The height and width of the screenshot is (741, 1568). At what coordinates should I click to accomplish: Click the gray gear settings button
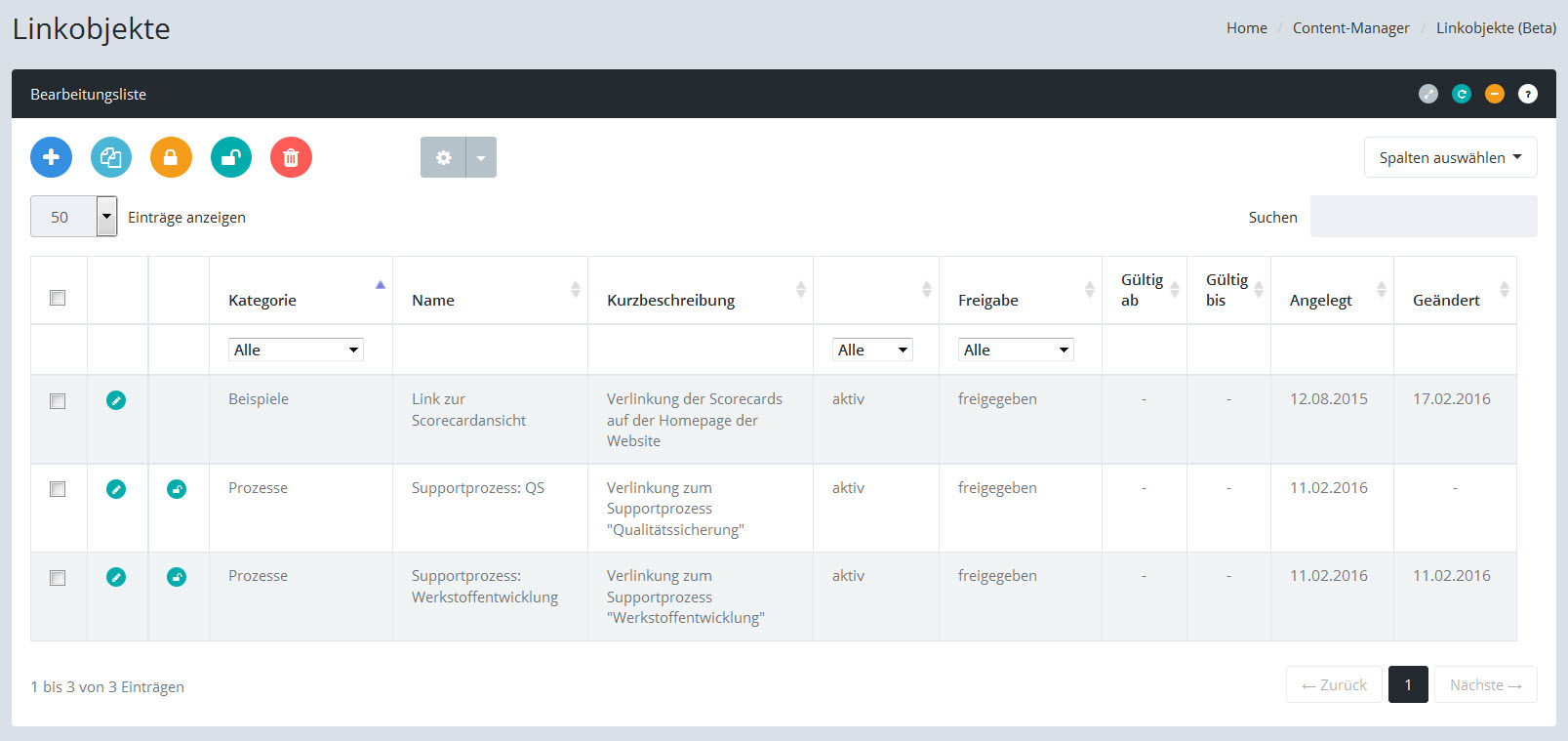tap(443, 157)
